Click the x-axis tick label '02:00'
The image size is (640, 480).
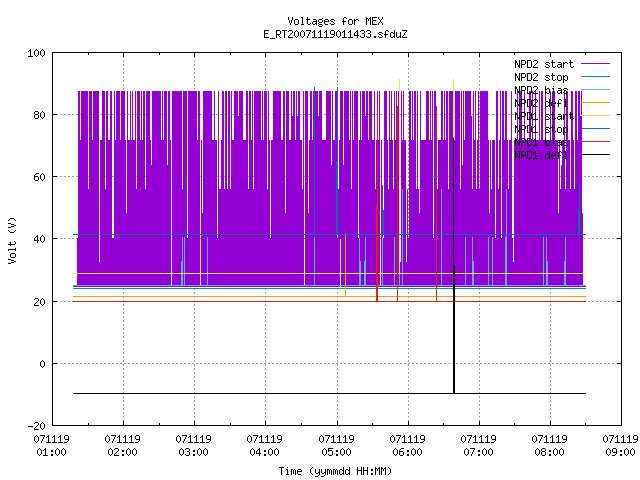pos(122,452)
